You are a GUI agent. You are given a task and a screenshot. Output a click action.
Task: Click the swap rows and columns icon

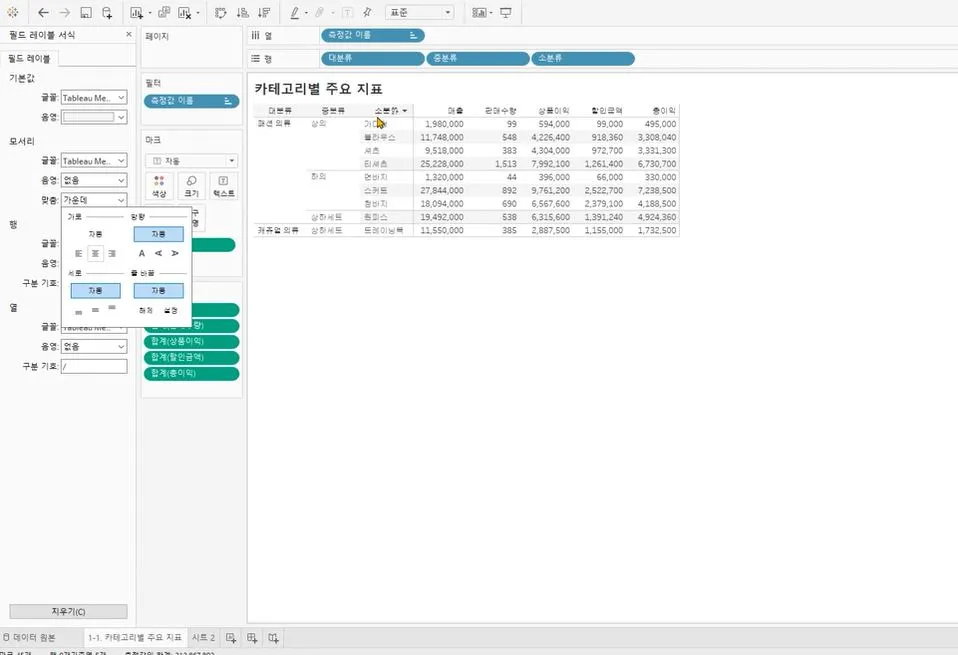(x=221, y=12)
